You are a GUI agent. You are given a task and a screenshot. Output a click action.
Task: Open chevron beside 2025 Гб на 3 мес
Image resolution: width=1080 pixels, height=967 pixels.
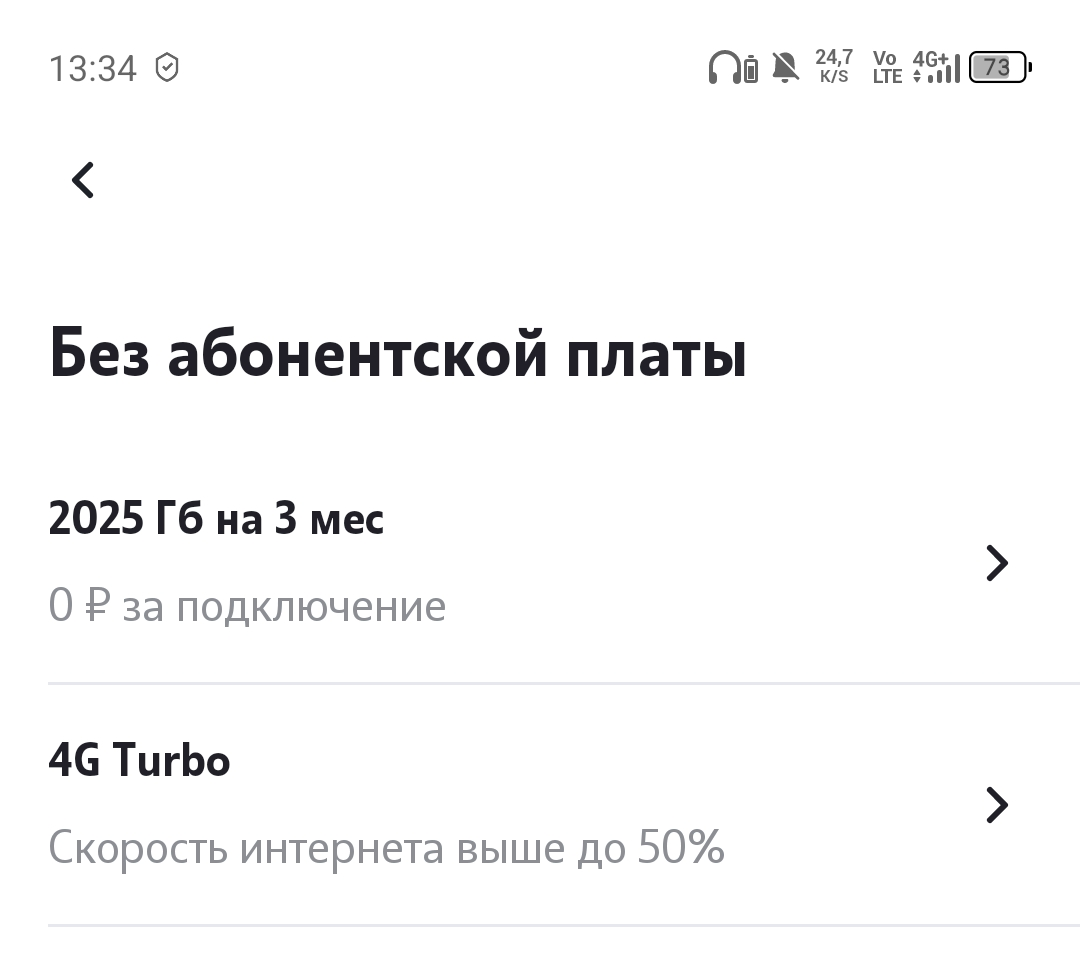pos(997,563)
